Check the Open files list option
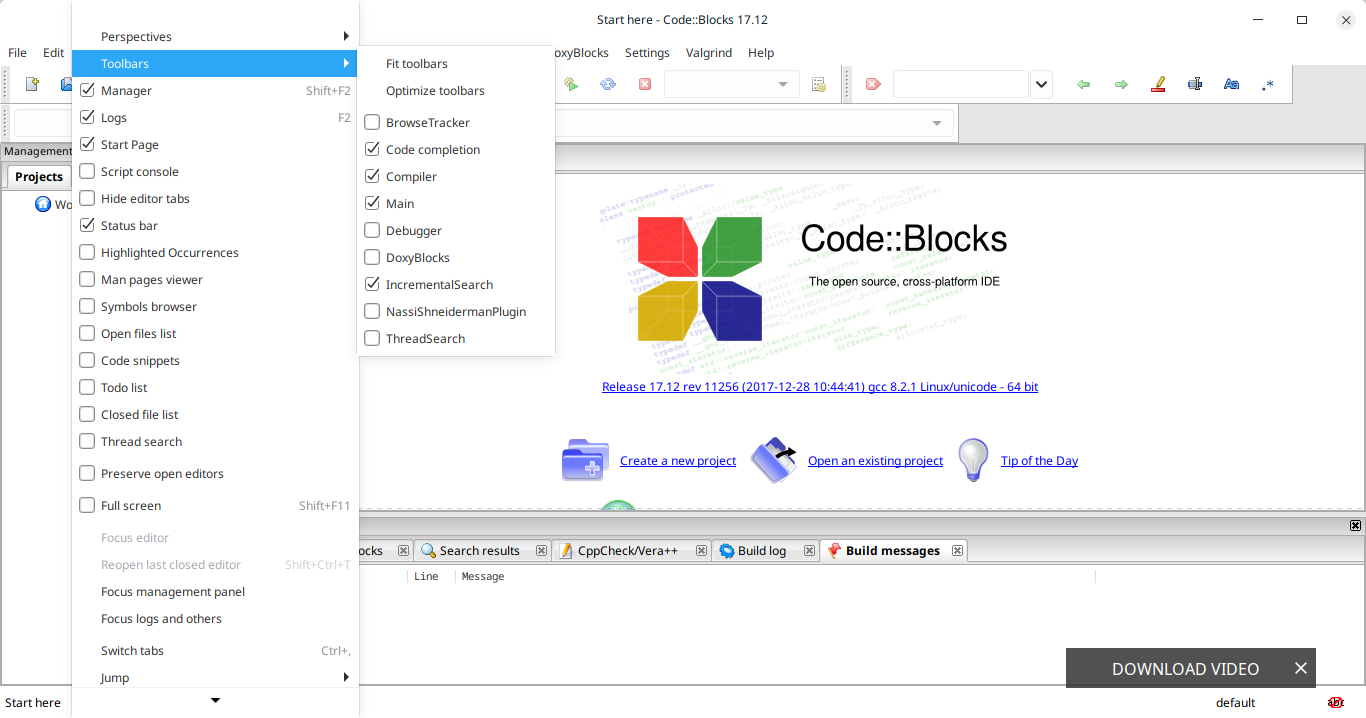 point(87,333)
